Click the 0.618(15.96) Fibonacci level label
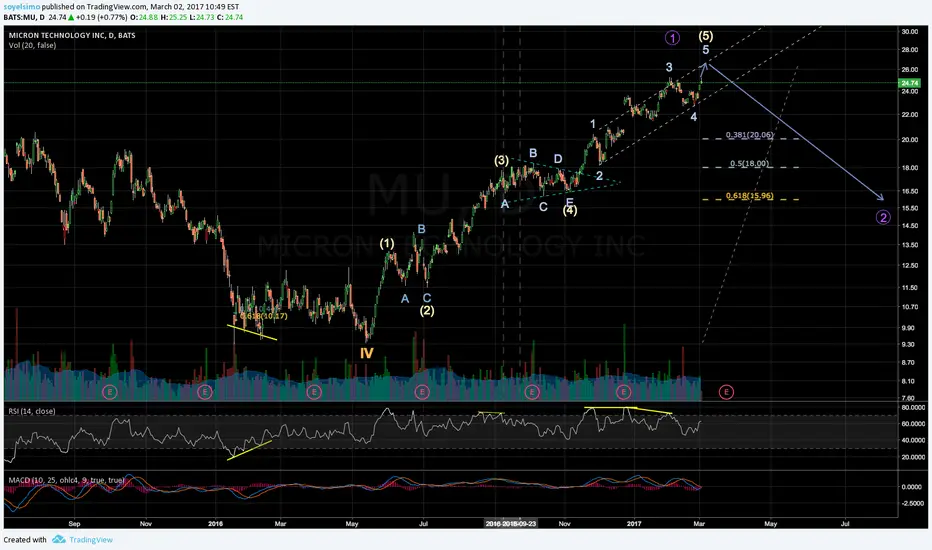932x550 pixels. [x=750, y=196]
